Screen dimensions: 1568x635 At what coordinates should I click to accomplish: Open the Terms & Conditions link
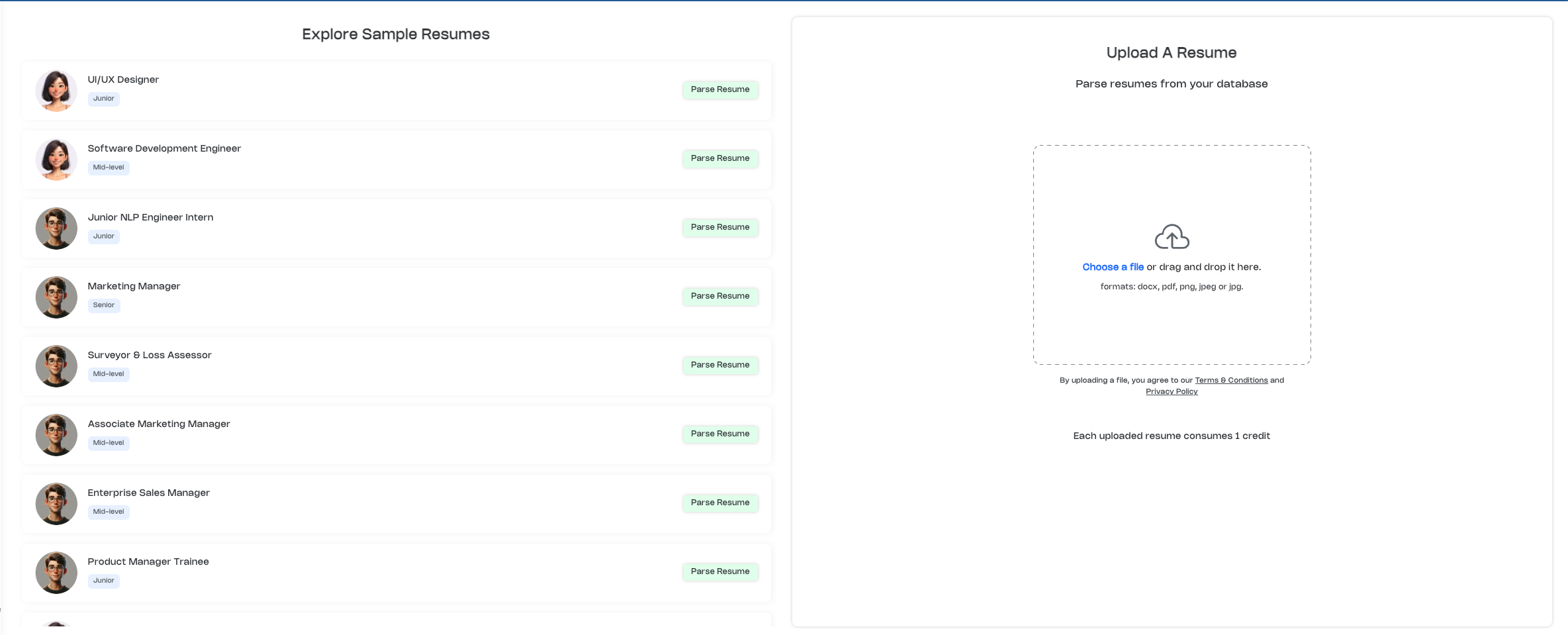click(1231, 380)
